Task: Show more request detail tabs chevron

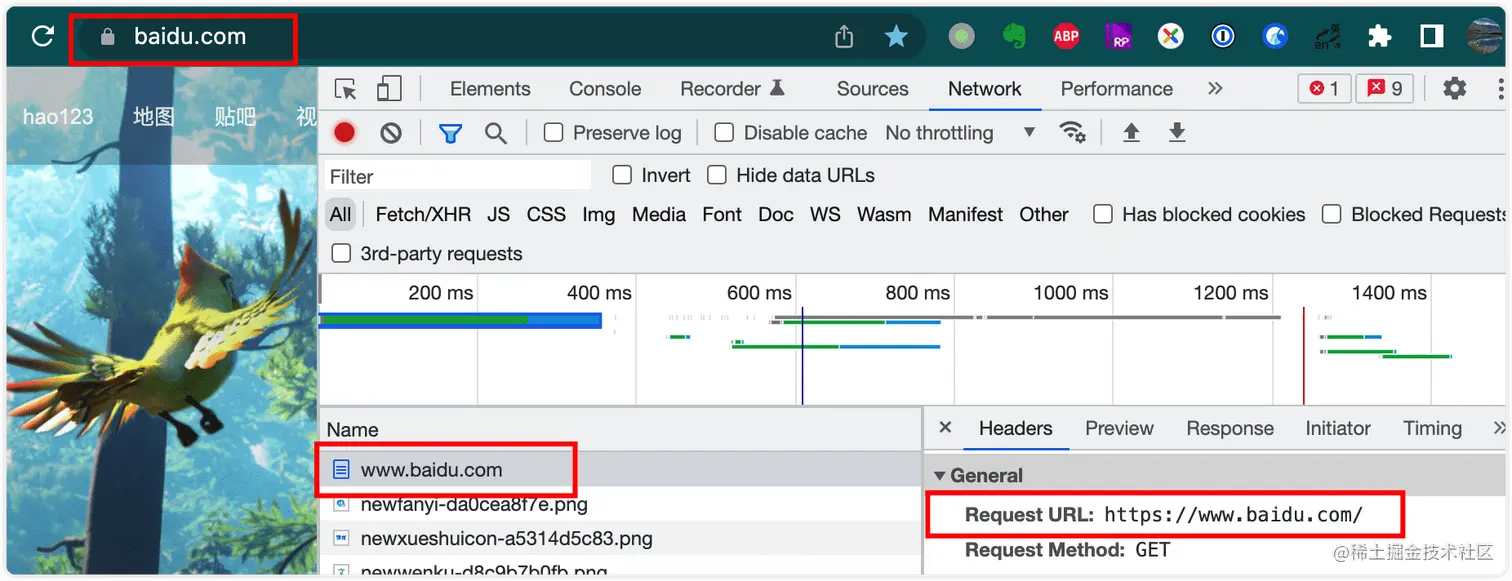Action: (1498, 428)
